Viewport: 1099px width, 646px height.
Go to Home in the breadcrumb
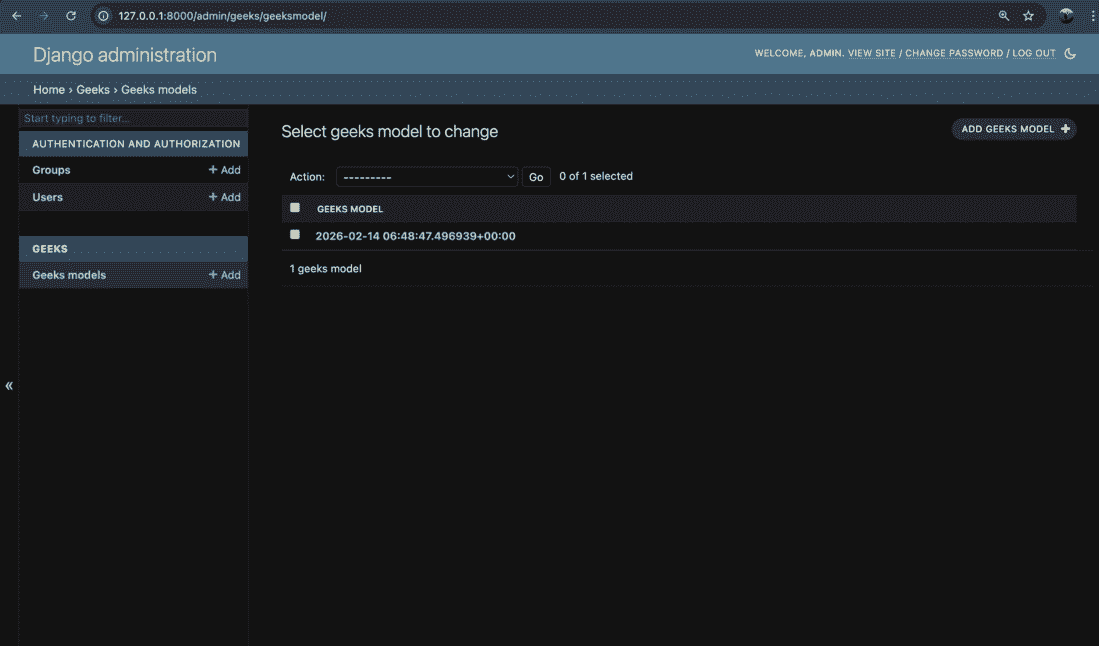[48, 90]
